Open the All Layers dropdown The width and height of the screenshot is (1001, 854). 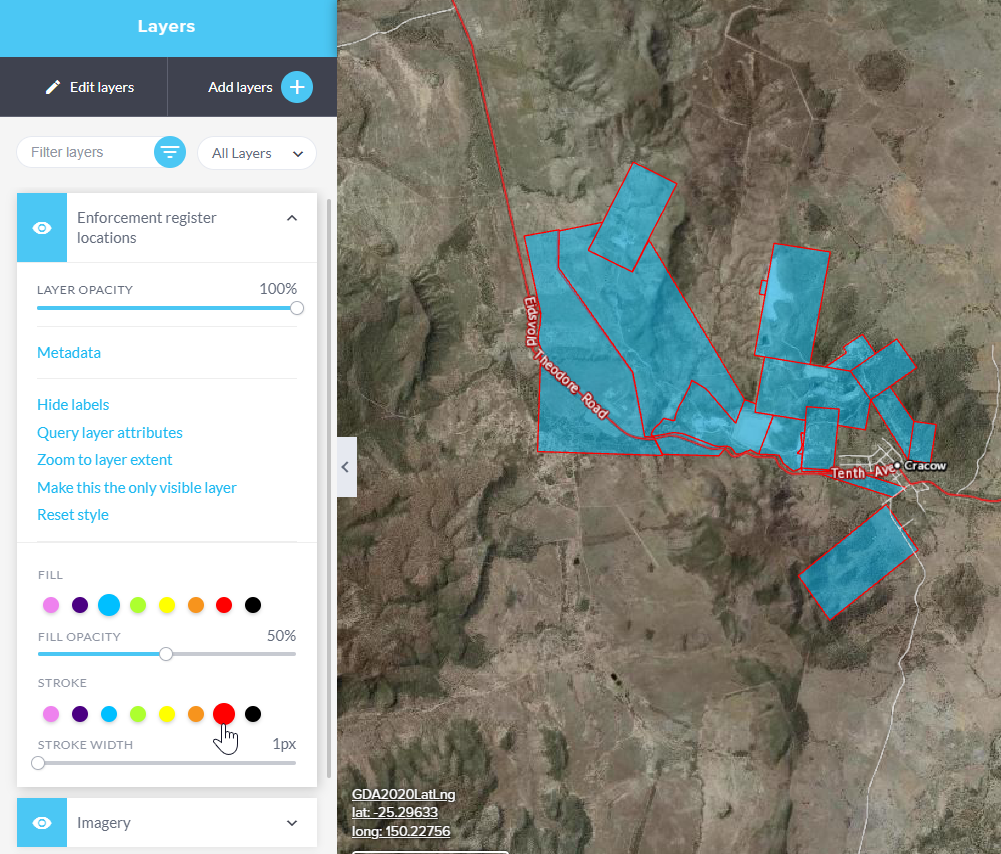click(x=257, y=153)
